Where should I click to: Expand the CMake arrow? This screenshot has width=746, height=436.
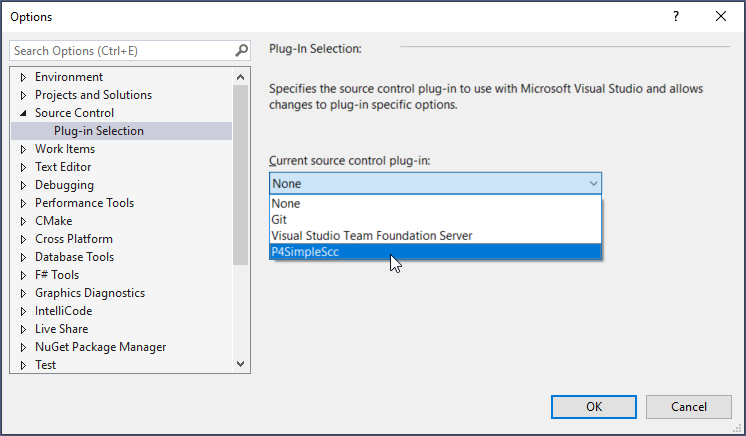(x=23, y=221)
